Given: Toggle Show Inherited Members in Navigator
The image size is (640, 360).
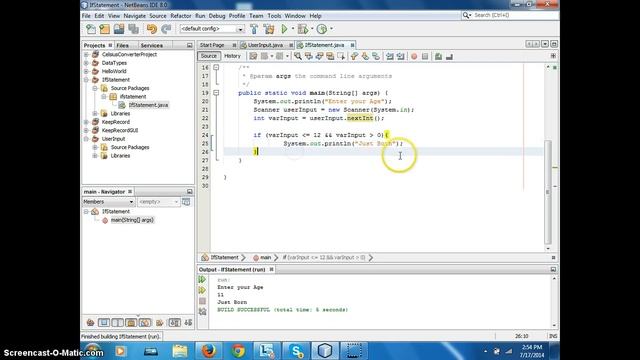Looking at the screenshot, I should [x=90, y=323].
